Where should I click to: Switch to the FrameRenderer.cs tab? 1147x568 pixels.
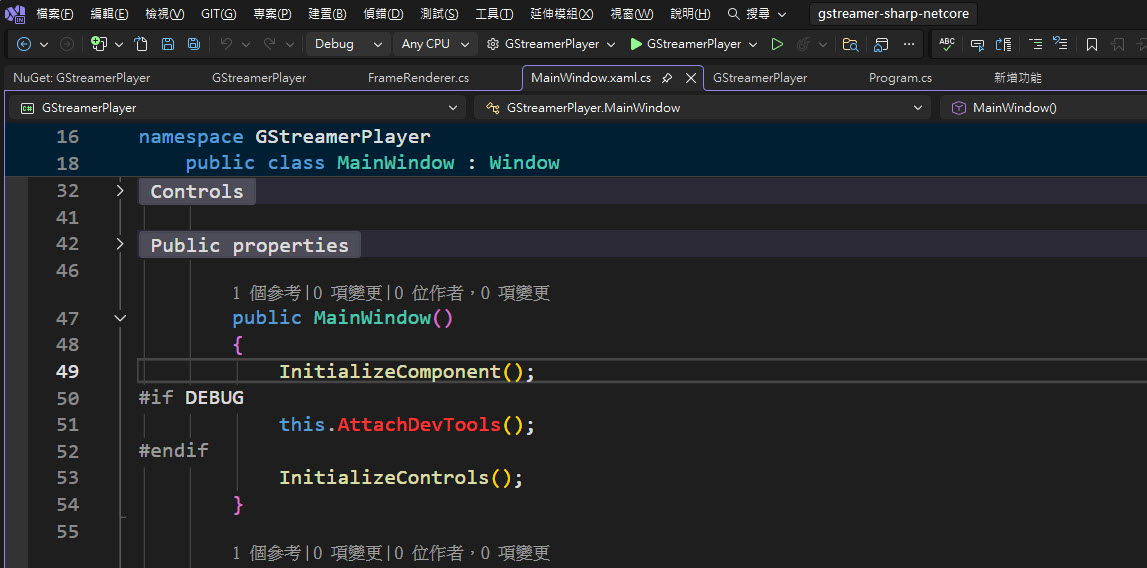click(x=418, y=78)
